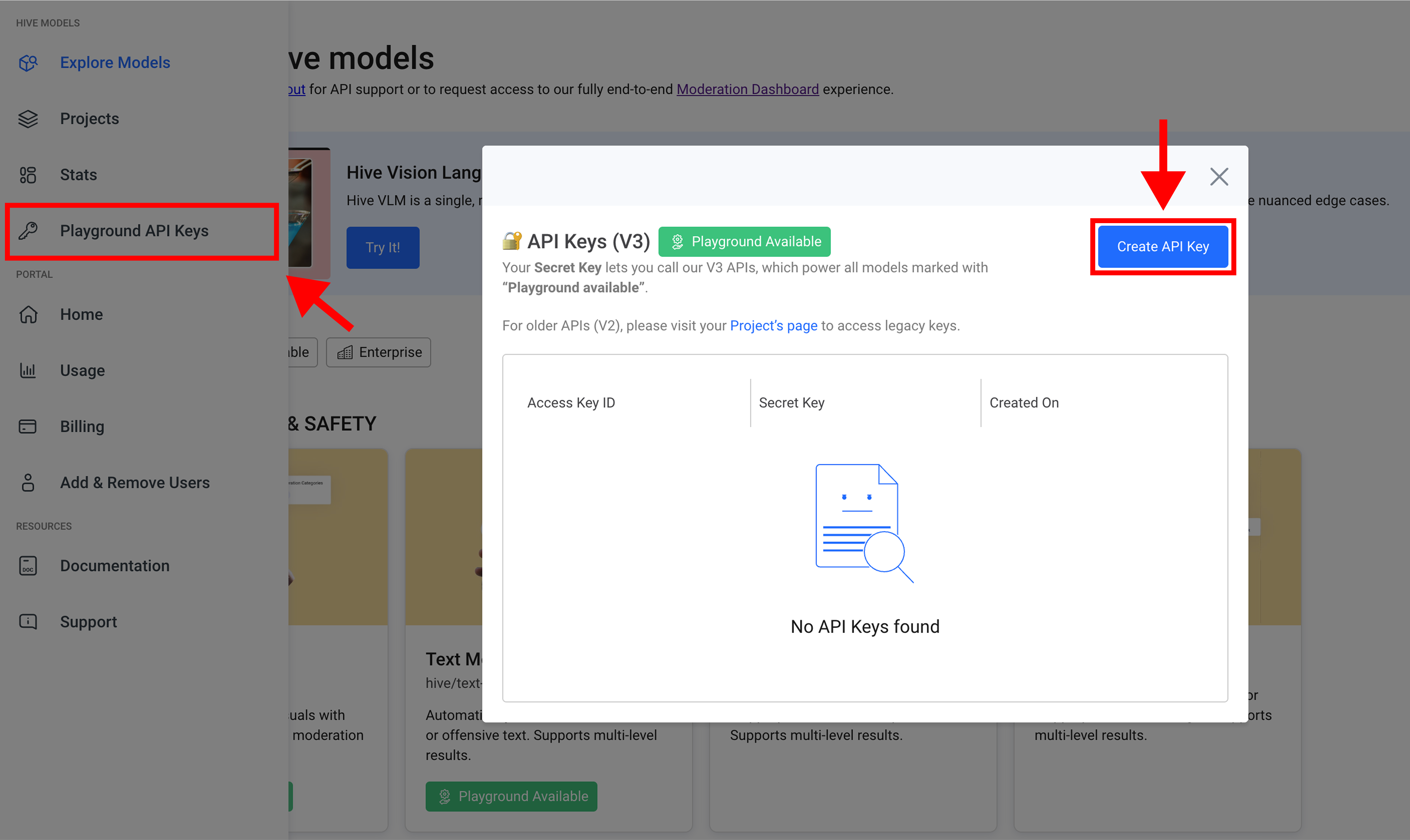Screen dimensions: 1410x840
Task: Go to Stats in the sidebar
Action: tap(78, 175)
